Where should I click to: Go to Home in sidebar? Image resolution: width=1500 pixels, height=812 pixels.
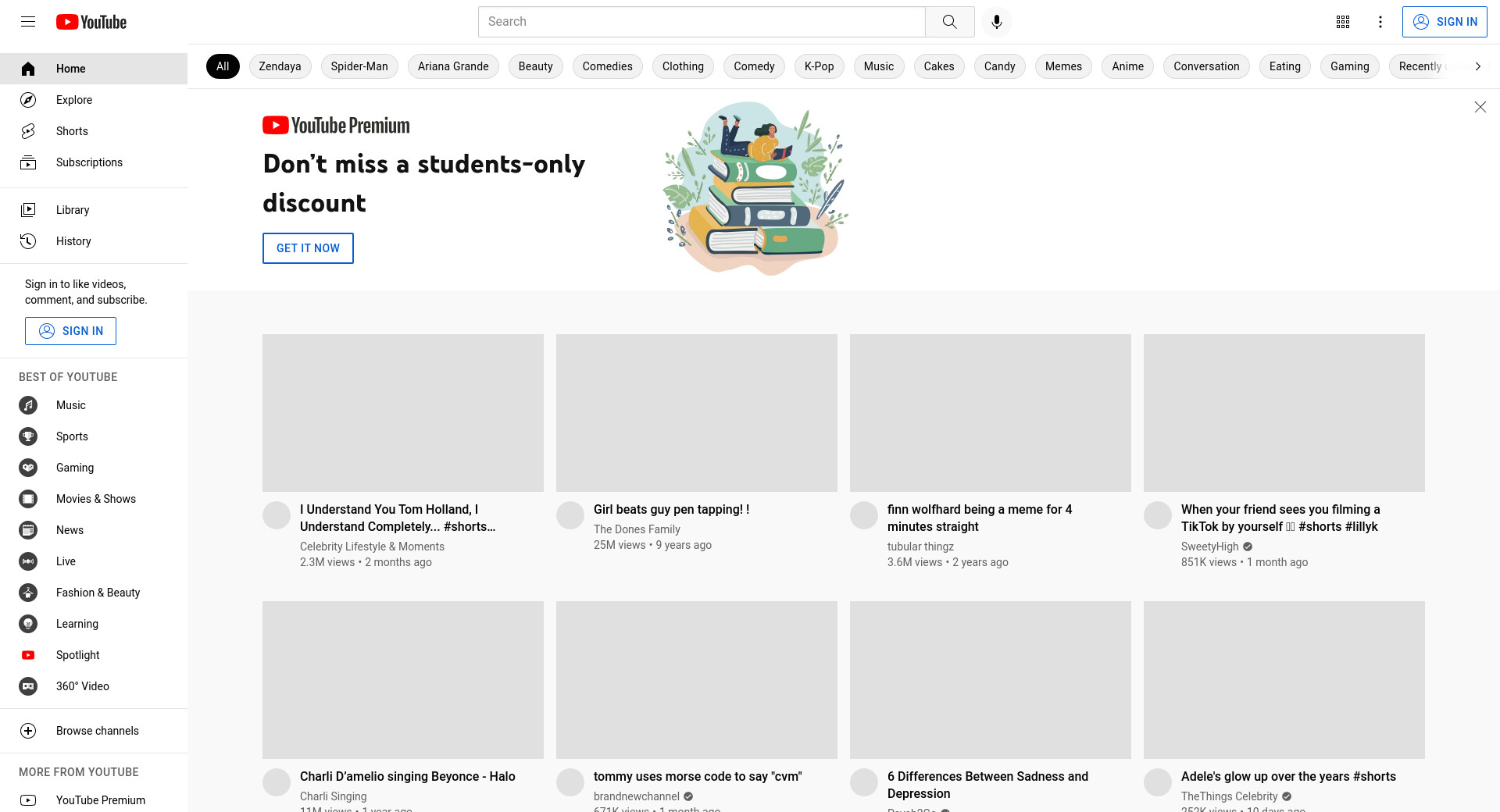point(94,69)
